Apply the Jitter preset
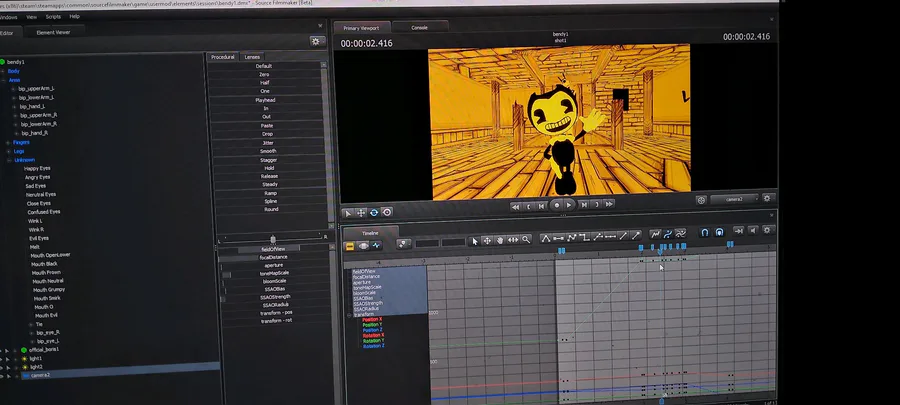The height and width of the screenshot is (405, 900). click(267, 142)
